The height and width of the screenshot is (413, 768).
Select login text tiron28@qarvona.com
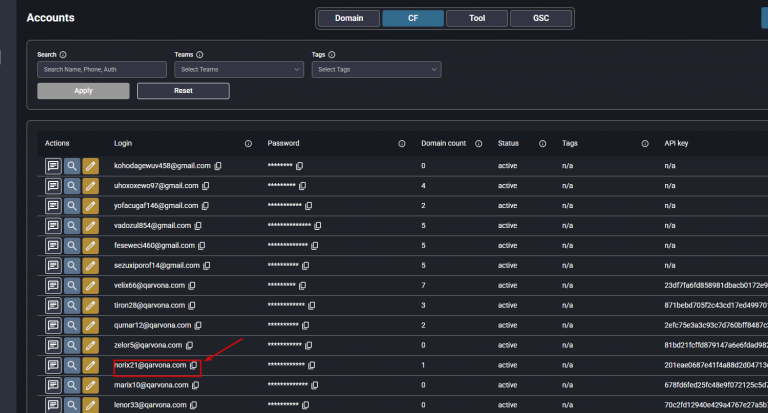coord(149,305)
